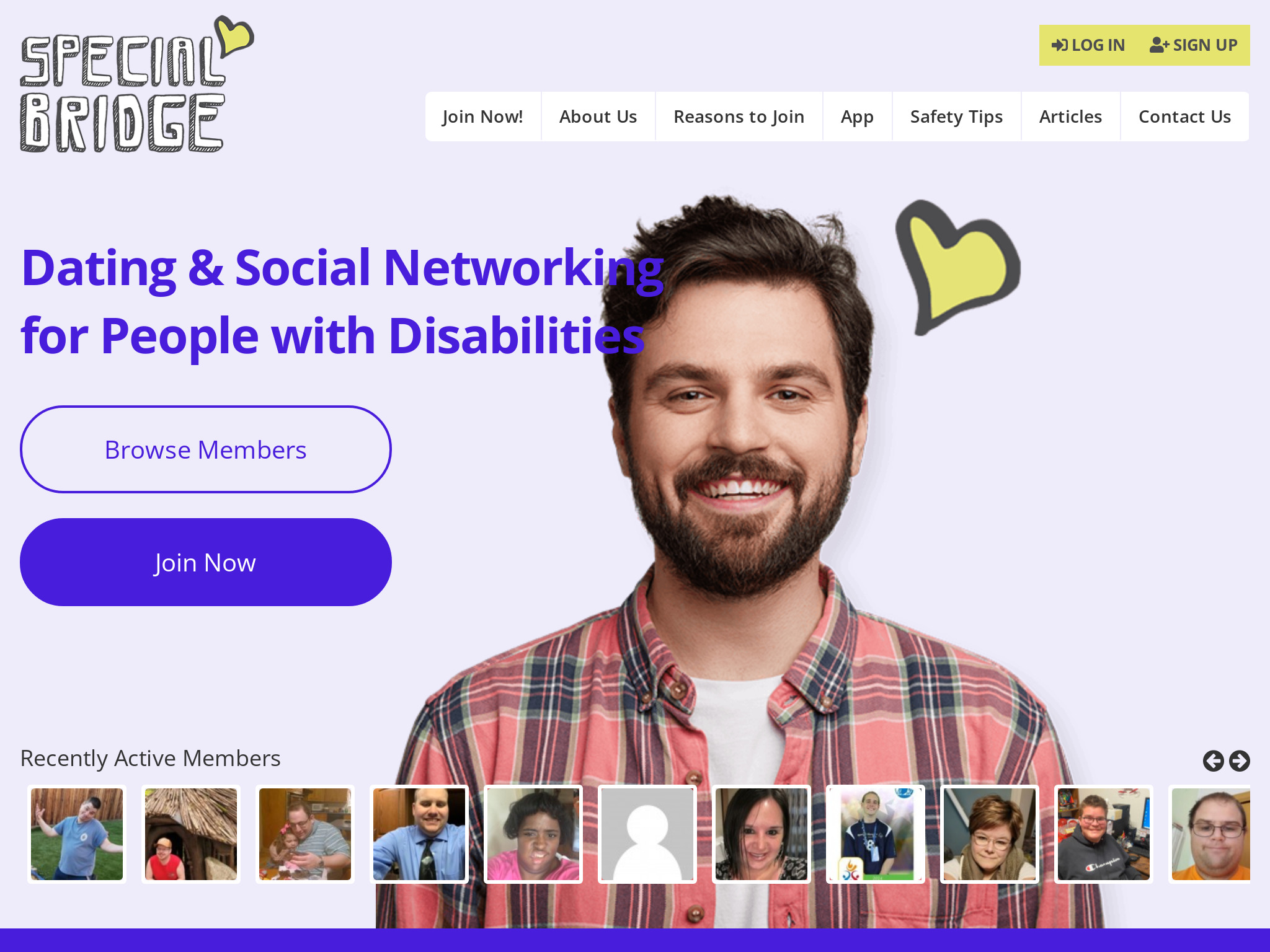Click the previous arrow in member carousel
Image resolution: width=1270 pixels, height=952 pixels.
pyautogui.click(x=1213, y=760)
